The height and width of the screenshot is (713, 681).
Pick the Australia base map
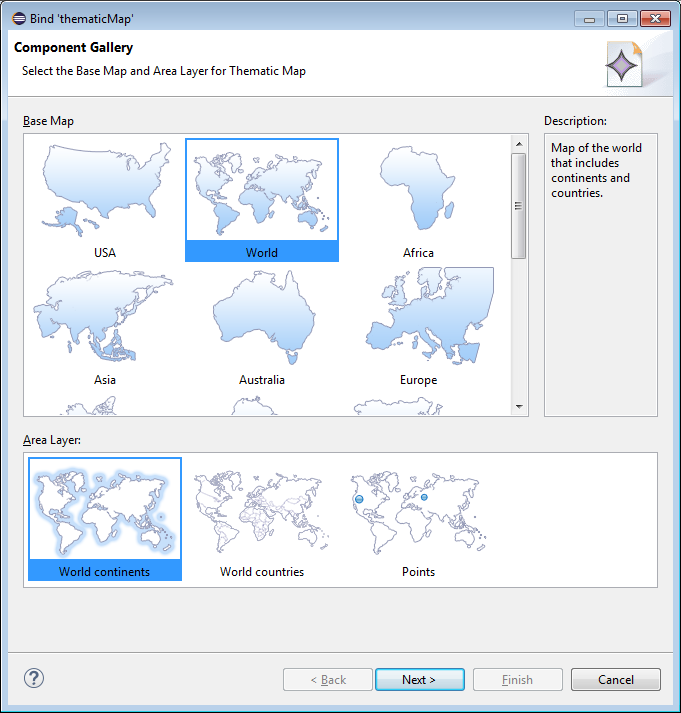coord(262,327)
